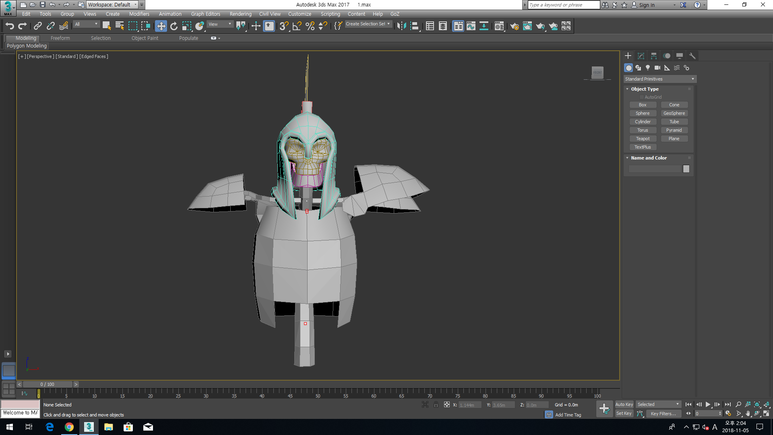The image size is (773, 435).
Task: Select the Select and Rotate tool
Action: click(173, 26)
